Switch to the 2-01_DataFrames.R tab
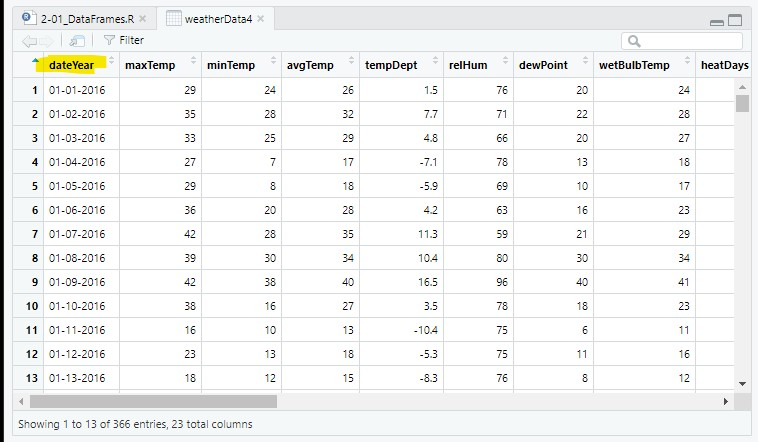The image size is (758, 442). click(x=84, y=19)
